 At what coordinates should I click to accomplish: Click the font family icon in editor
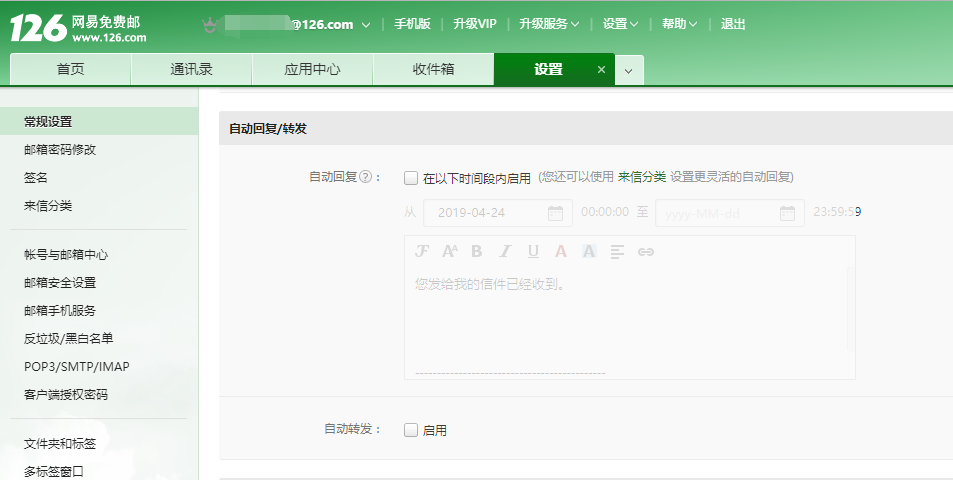click(x=422, y=252)
